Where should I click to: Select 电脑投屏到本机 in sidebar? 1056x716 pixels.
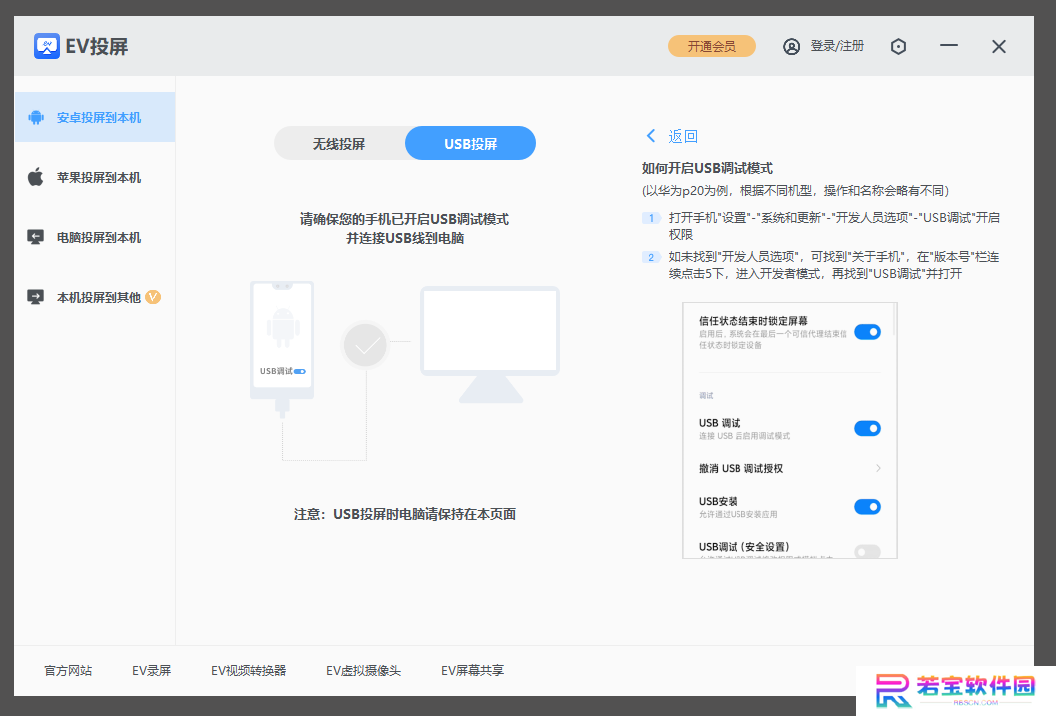pyautogui.click(x=95, y=237)
